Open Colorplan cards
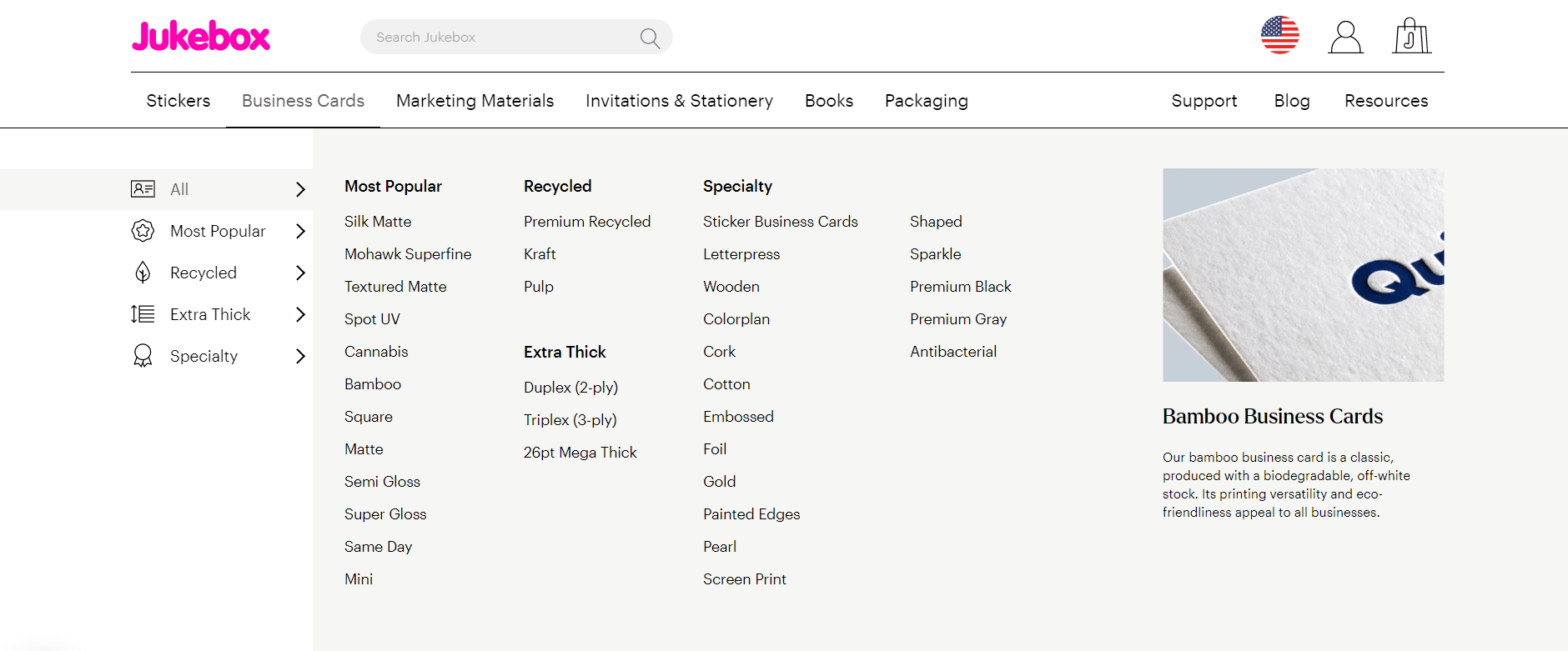 coord(736,319)
